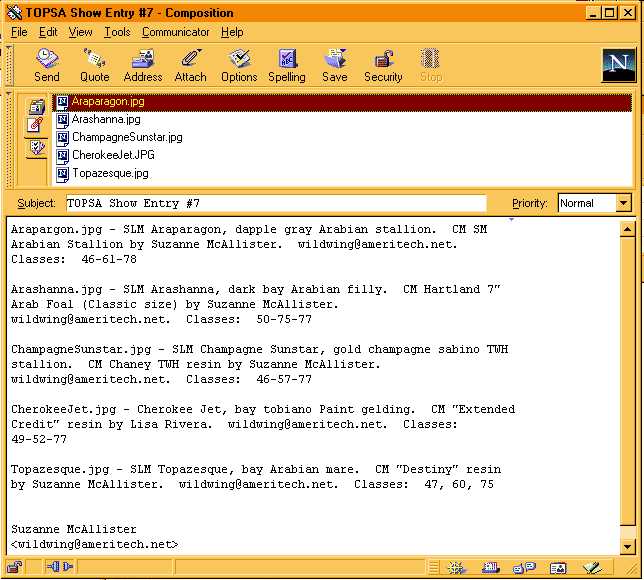
Task: Click the message body scrollbar down arrow
Action: (627, 546)
